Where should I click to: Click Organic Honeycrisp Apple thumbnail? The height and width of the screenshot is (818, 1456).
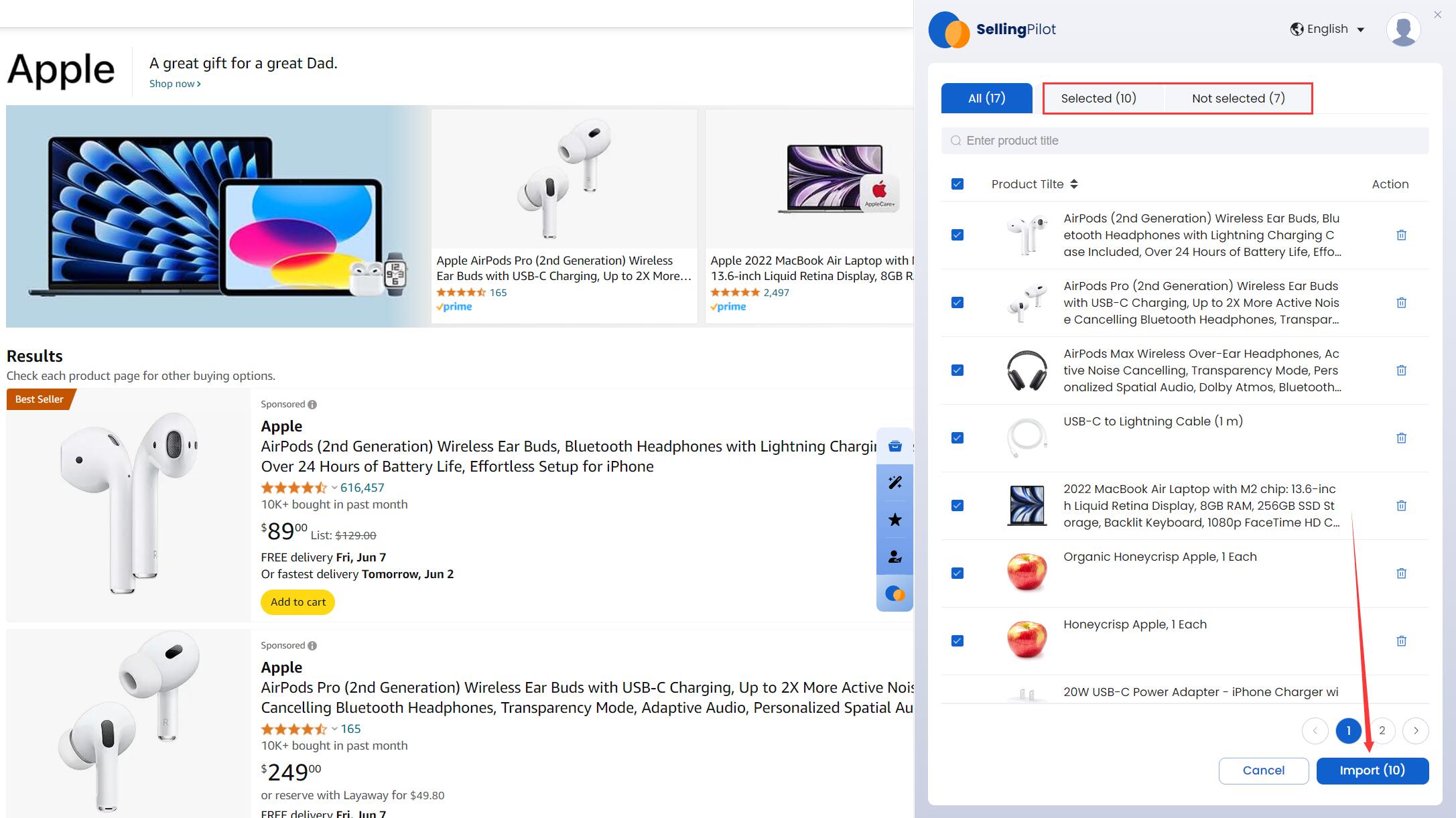[x=1027, y=573]
